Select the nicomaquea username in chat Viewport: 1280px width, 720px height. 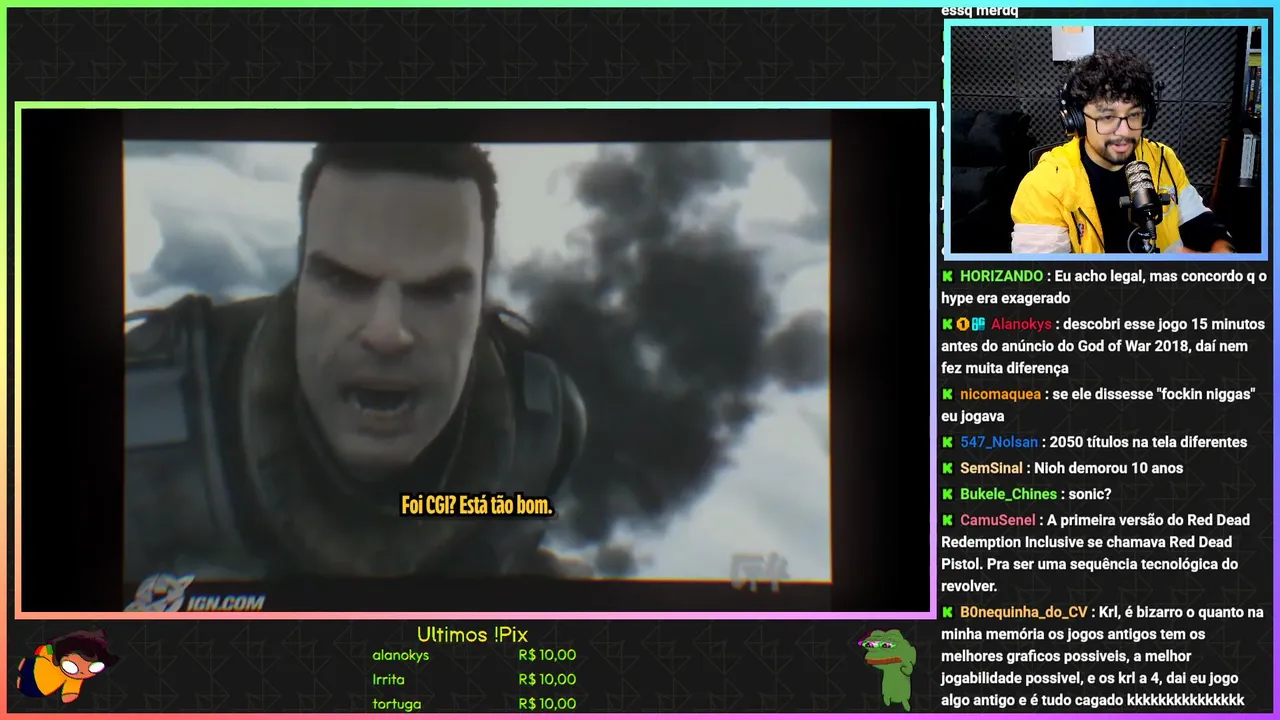coord(1000,394)
